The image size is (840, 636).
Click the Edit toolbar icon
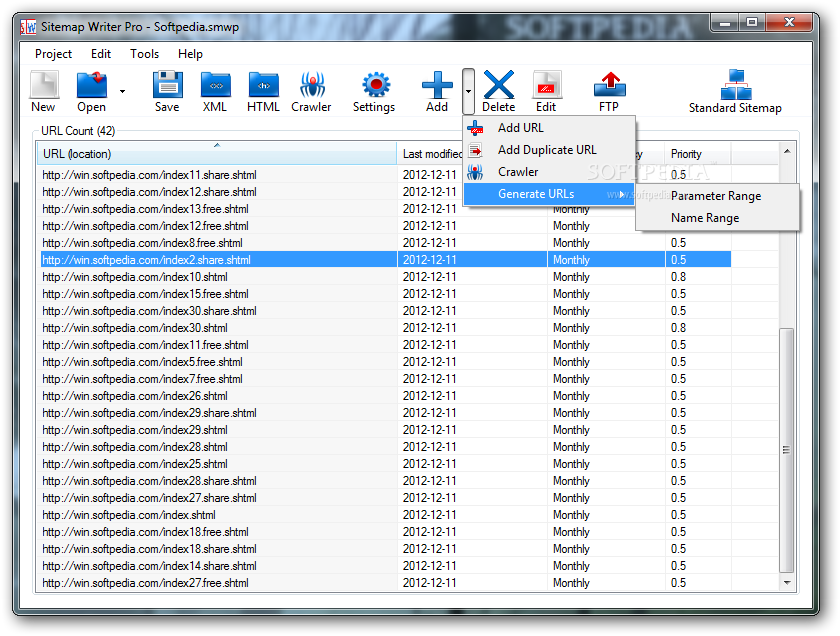point(546,85)
